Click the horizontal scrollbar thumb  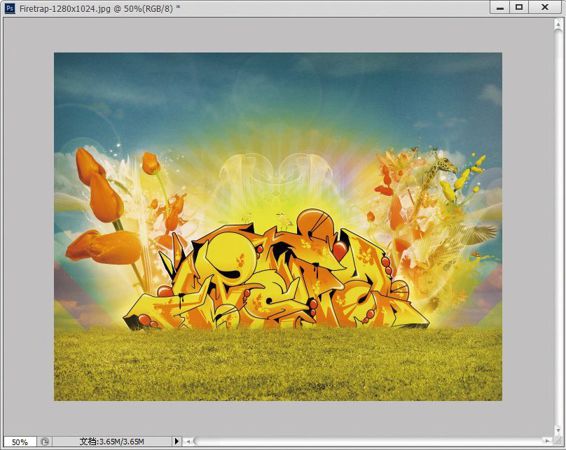(368, 441)
